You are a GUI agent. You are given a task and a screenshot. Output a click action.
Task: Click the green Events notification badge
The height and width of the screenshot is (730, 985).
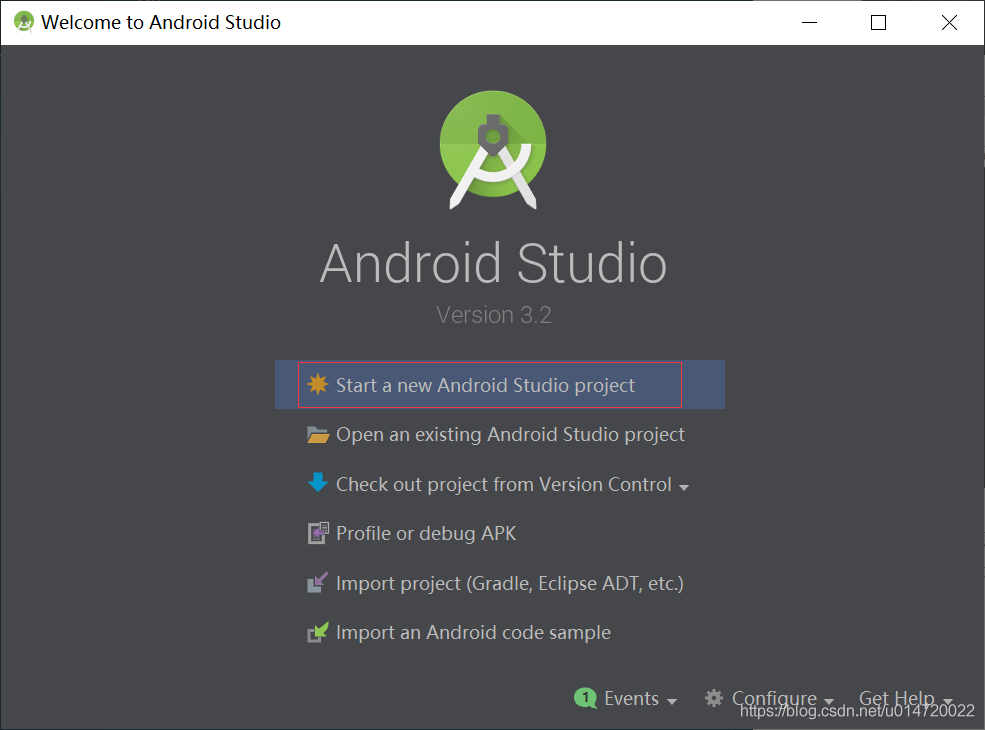pos(585,697)
